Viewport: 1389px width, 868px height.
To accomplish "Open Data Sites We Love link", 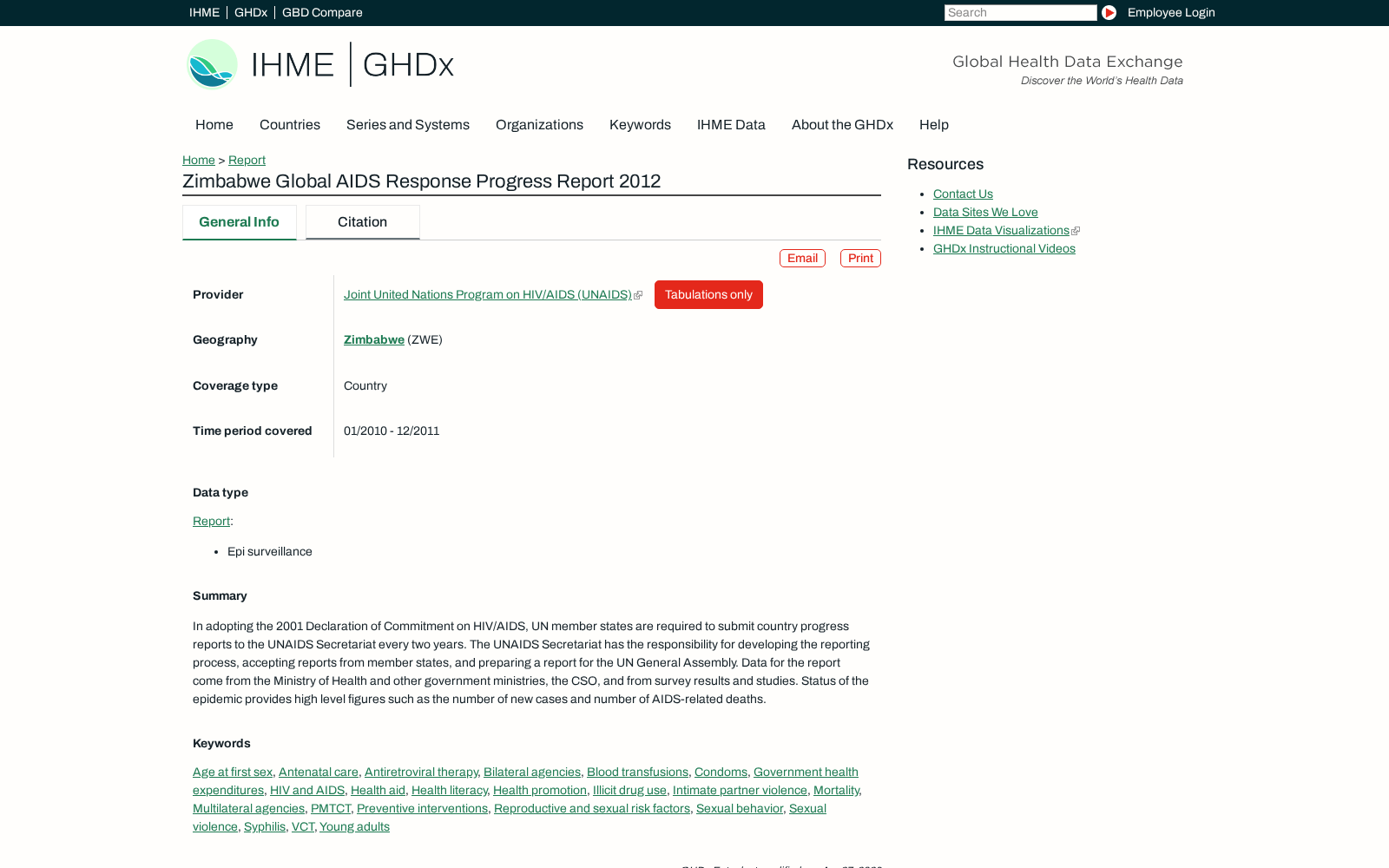I will (985, 212).
